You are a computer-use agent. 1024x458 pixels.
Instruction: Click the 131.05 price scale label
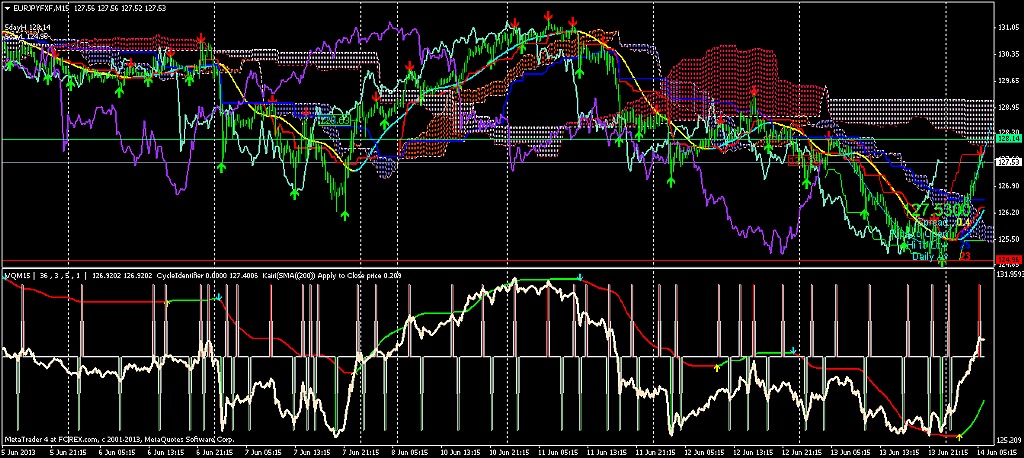pos(1008,28)
